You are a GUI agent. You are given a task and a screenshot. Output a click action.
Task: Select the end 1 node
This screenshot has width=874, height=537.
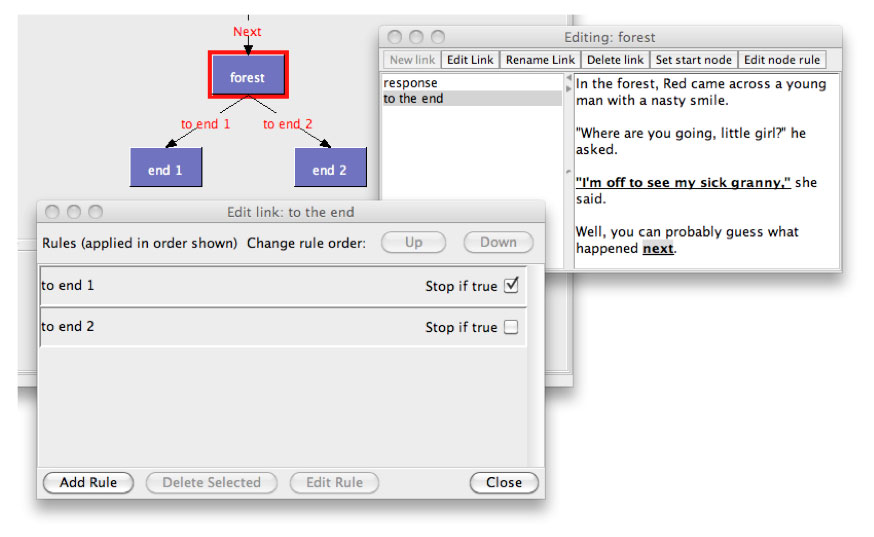166,167
